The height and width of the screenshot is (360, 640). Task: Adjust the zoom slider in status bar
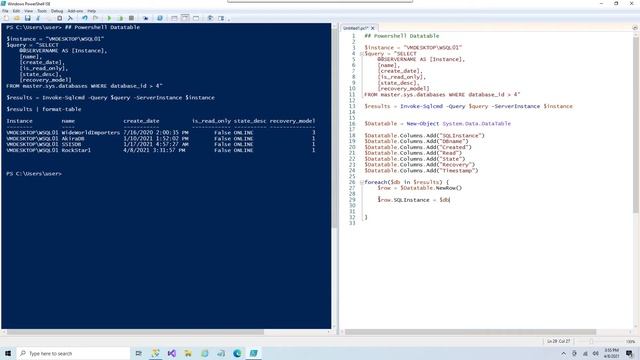591,341
